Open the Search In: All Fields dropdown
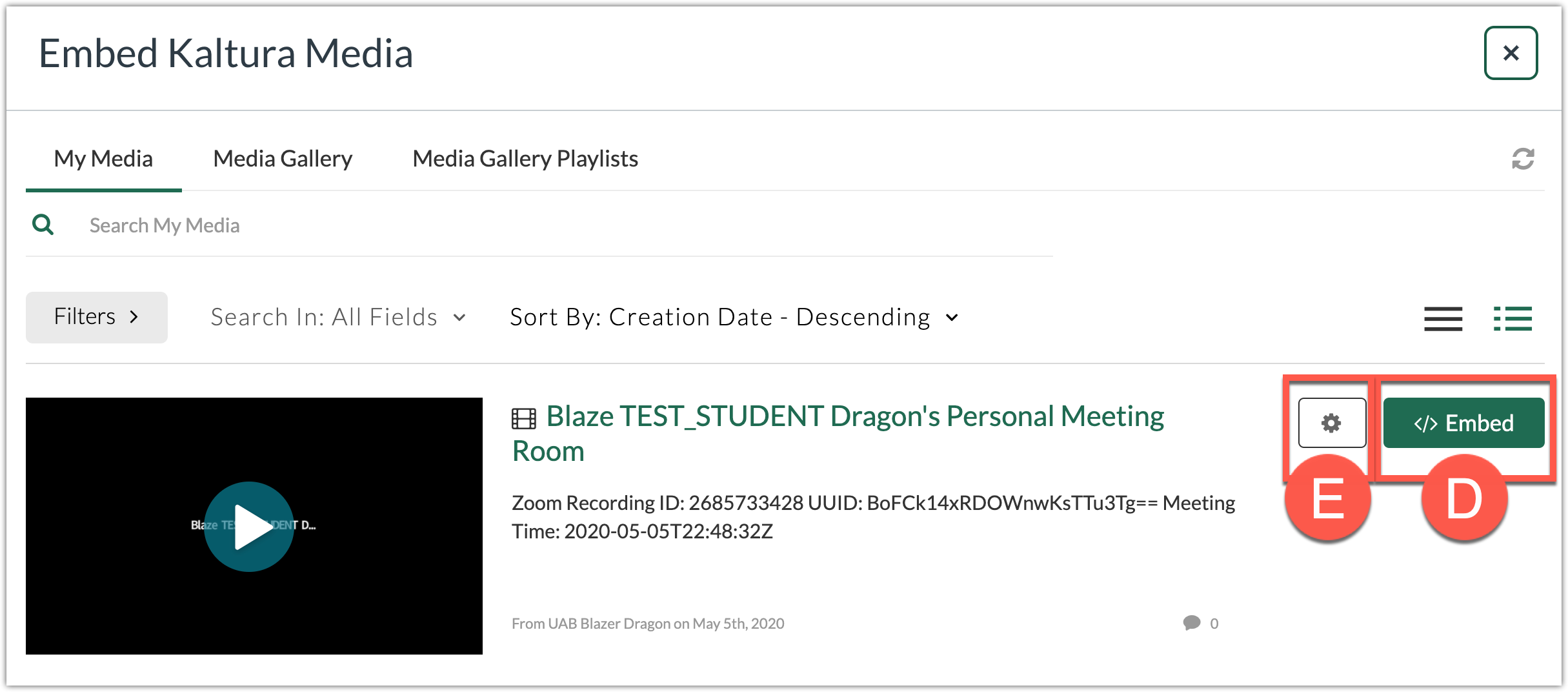Screen dimensions: 1568x692 pyautogui.click(x=337, y=317)
